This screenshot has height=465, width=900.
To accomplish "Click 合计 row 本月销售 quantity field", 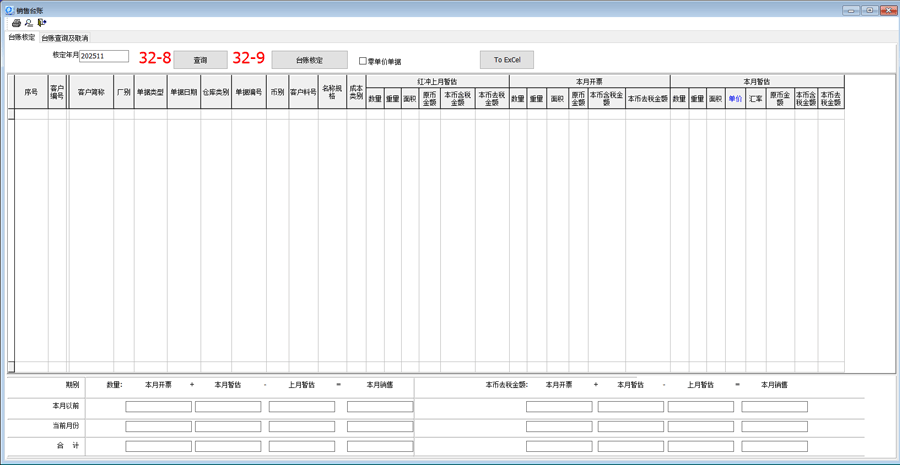I will pos(379,446).
